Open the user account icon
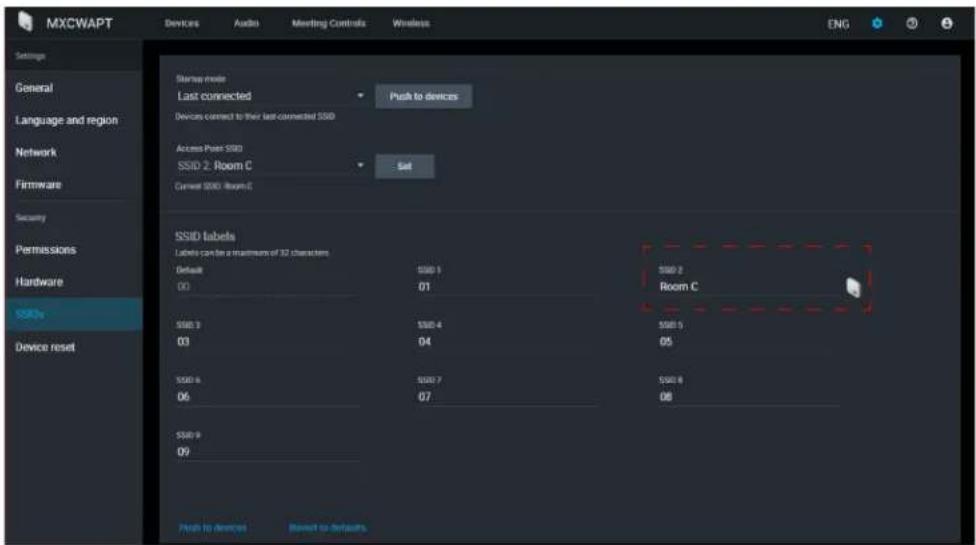Viewport: 976px width, 545px height. pos(947,24)
